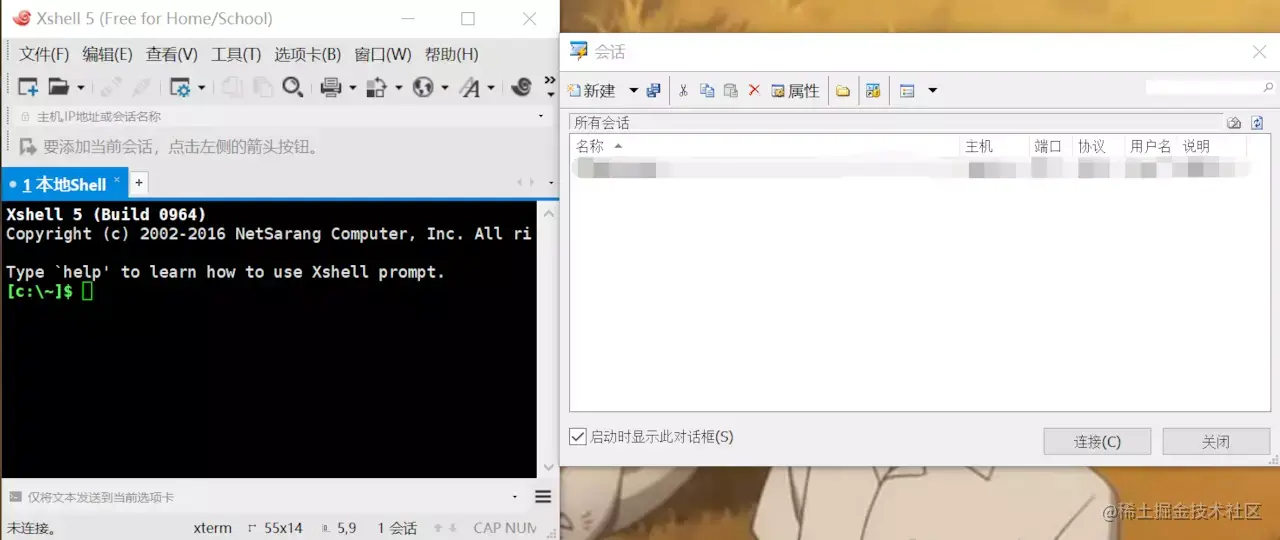1280x540 pixels.
Task: Click '未连接。' status text
Action: (32, 528)
